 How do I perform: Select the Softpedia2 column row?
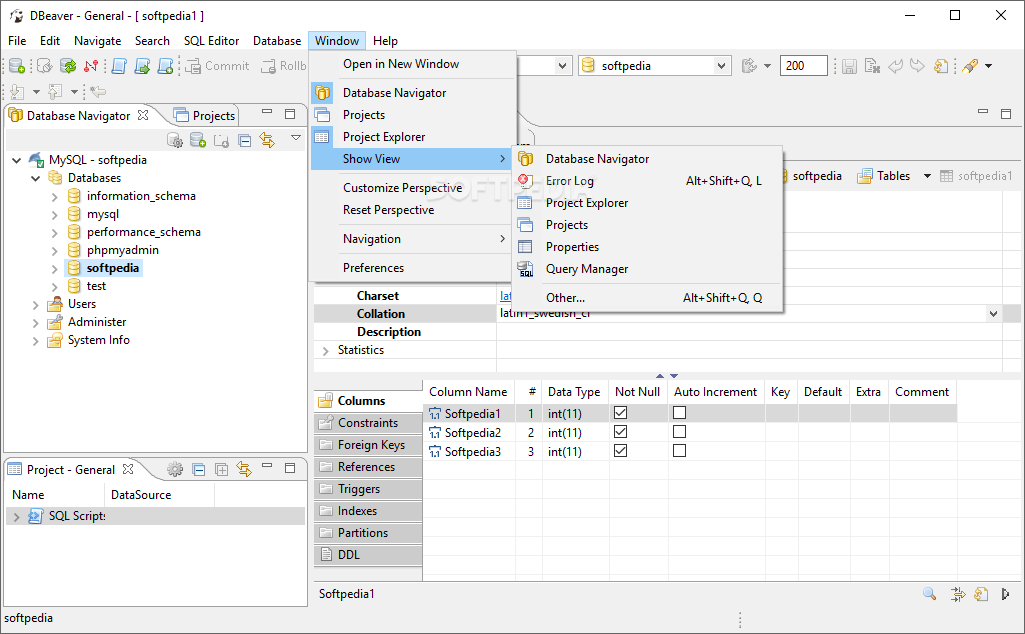coord(690,433)
